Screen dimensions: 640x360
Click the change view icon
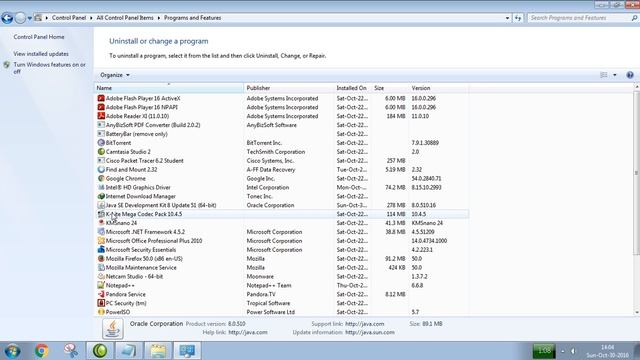[604, 75]
